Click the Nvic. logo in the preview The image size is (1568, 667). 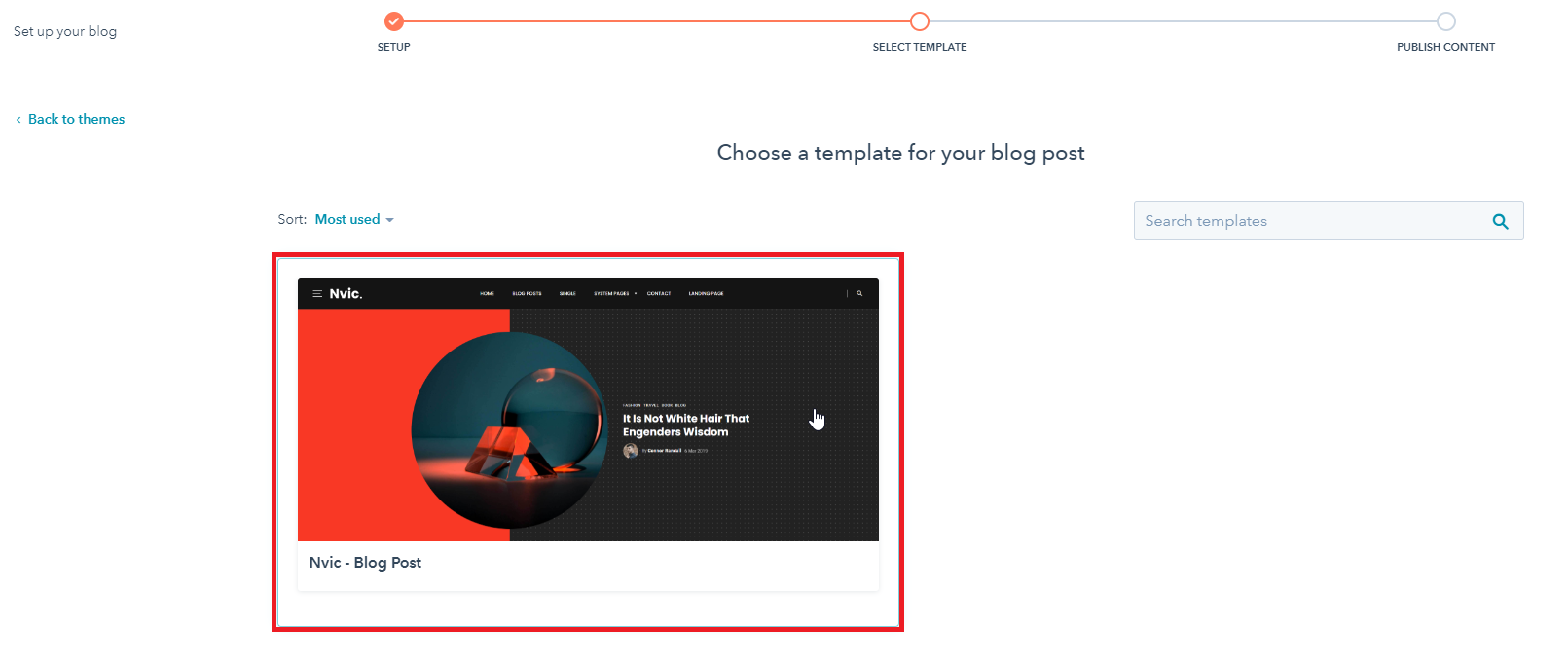click(346, 293)
